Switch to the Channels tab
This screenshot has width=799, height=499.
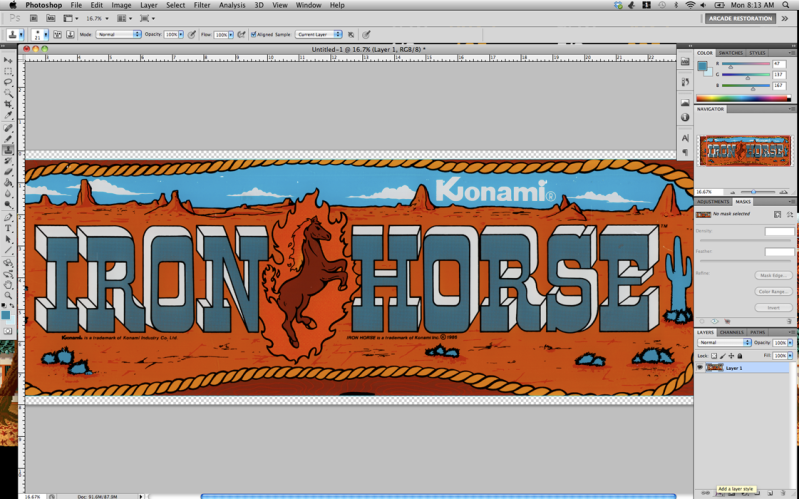pyautogui.click(x=732, y=332)
